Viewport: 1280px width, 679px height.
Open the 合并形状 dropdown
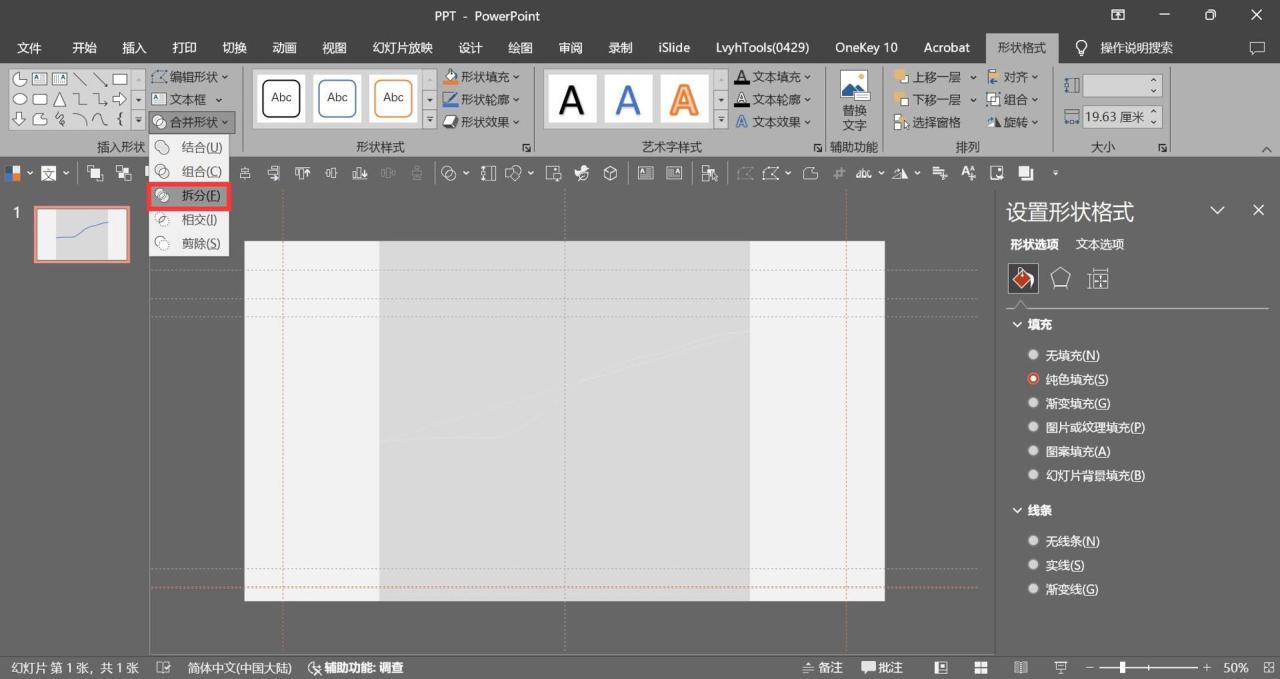(x=192, y=122)
